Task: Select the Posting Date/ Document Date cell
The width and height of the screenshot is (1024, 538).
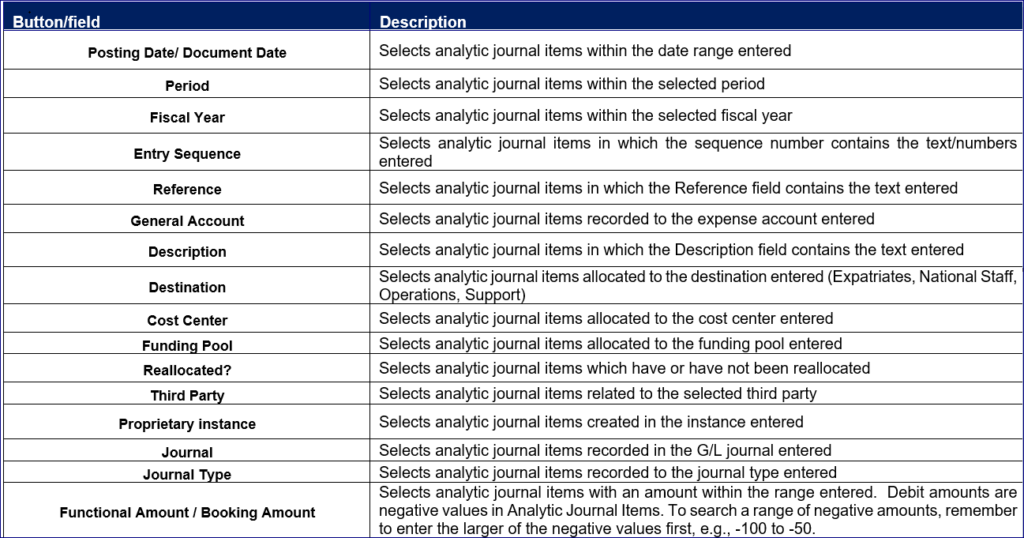Action: 187,52
